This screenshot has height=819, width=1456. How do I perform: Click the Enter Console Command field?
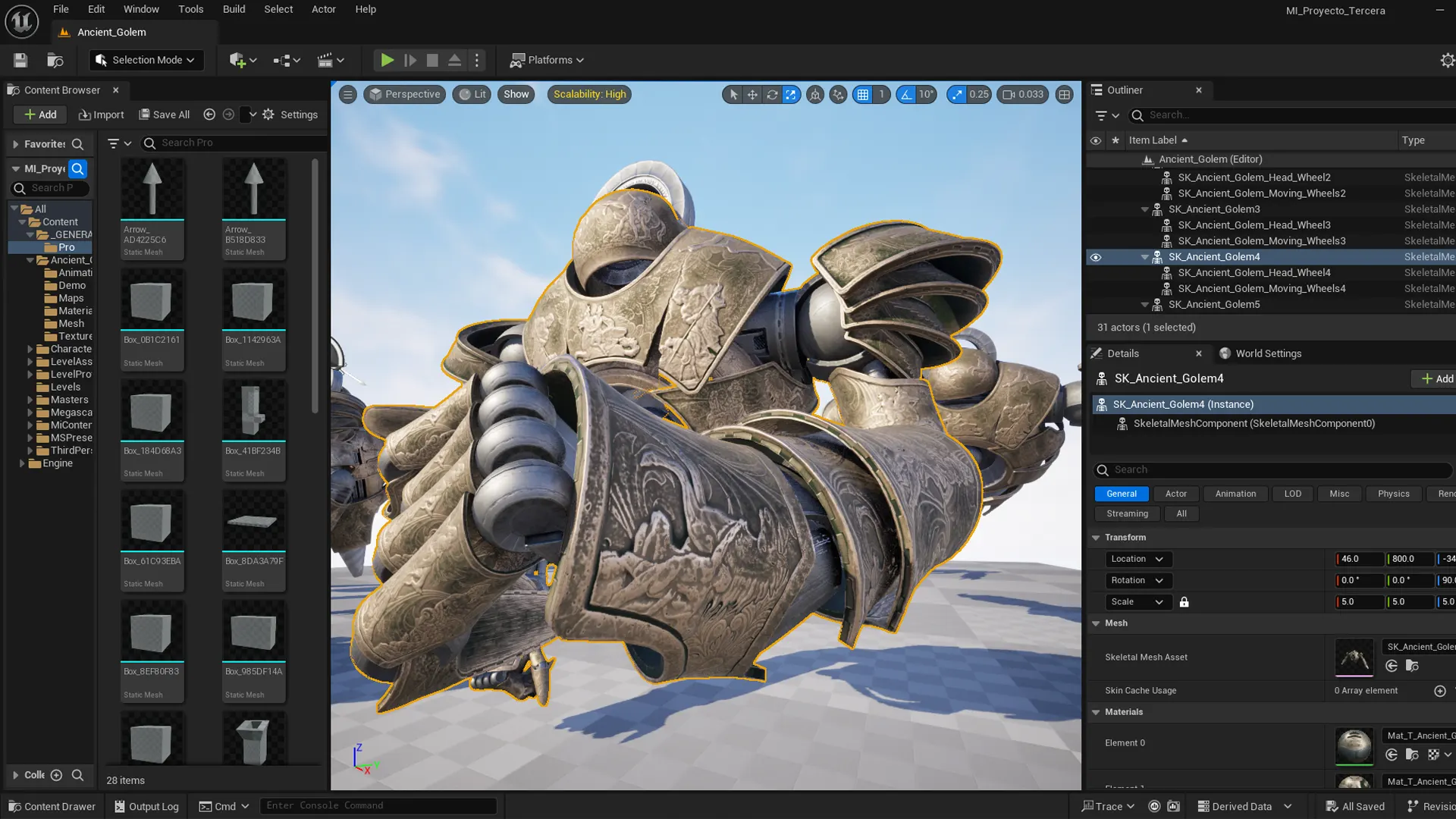(x=378, y=805)
